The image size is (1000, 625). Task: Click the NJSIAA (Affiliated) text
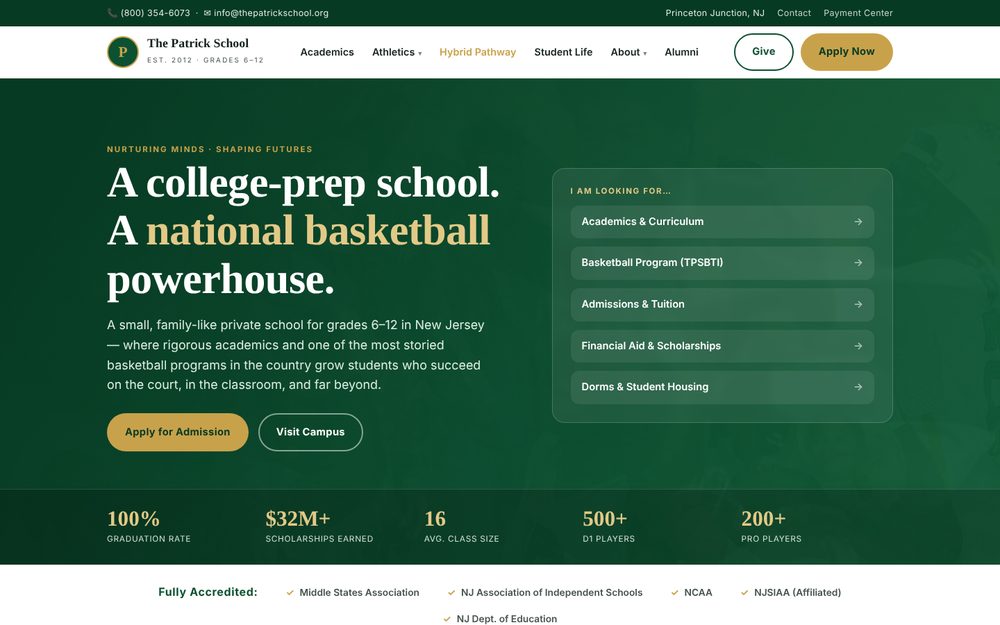[797, 593]
